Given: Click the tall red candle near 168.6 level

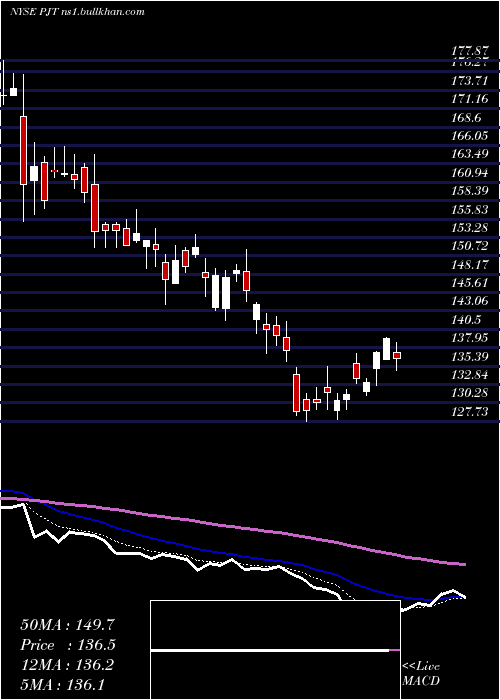Looking at the screenshot, I should [x=23, y=150].
